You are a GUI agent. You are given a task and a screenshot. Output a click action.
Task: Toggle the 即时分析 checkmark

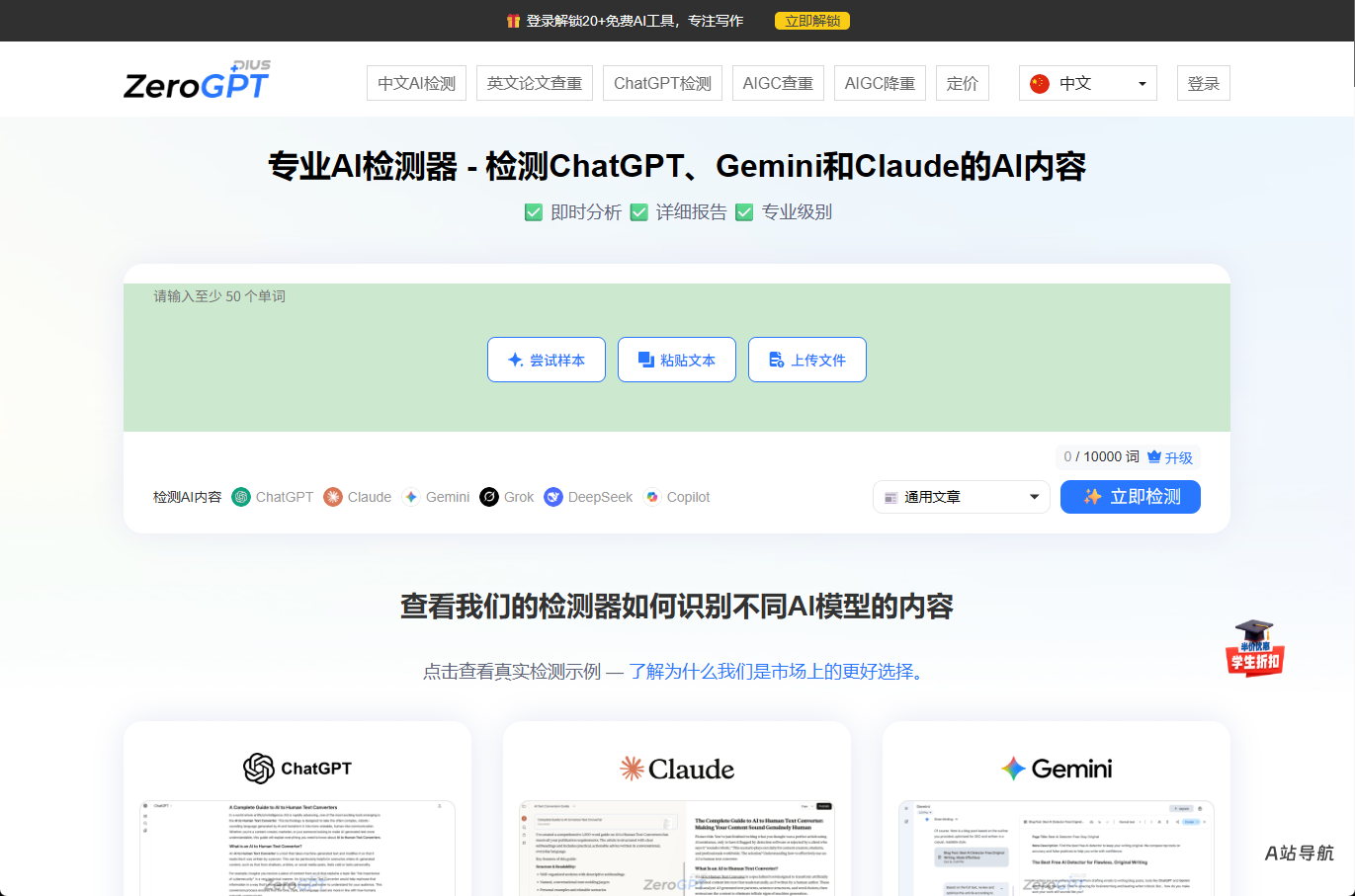(x=534, y=212)
